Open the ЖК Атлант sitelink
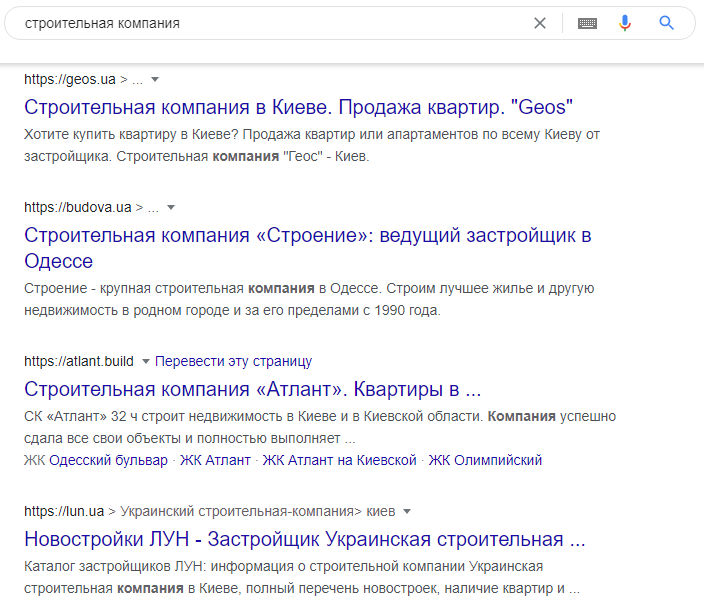This screenshot has height=608, width=704. pyautogui.click(x=219, y=460)
